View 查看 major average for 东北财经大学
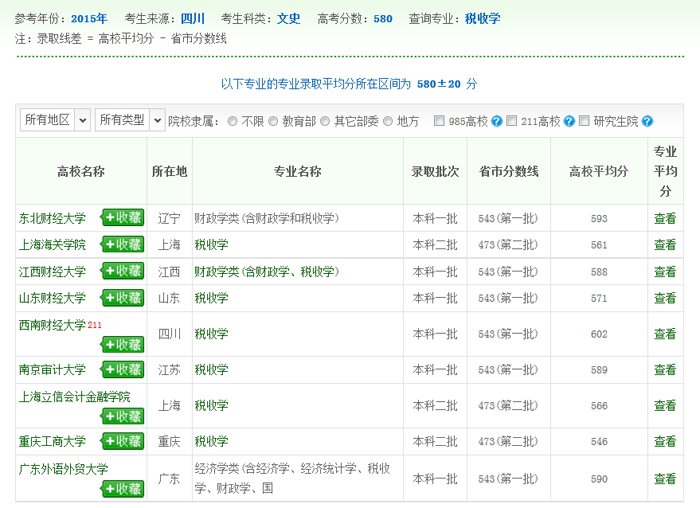700x508 pixels. coord(665,218)
